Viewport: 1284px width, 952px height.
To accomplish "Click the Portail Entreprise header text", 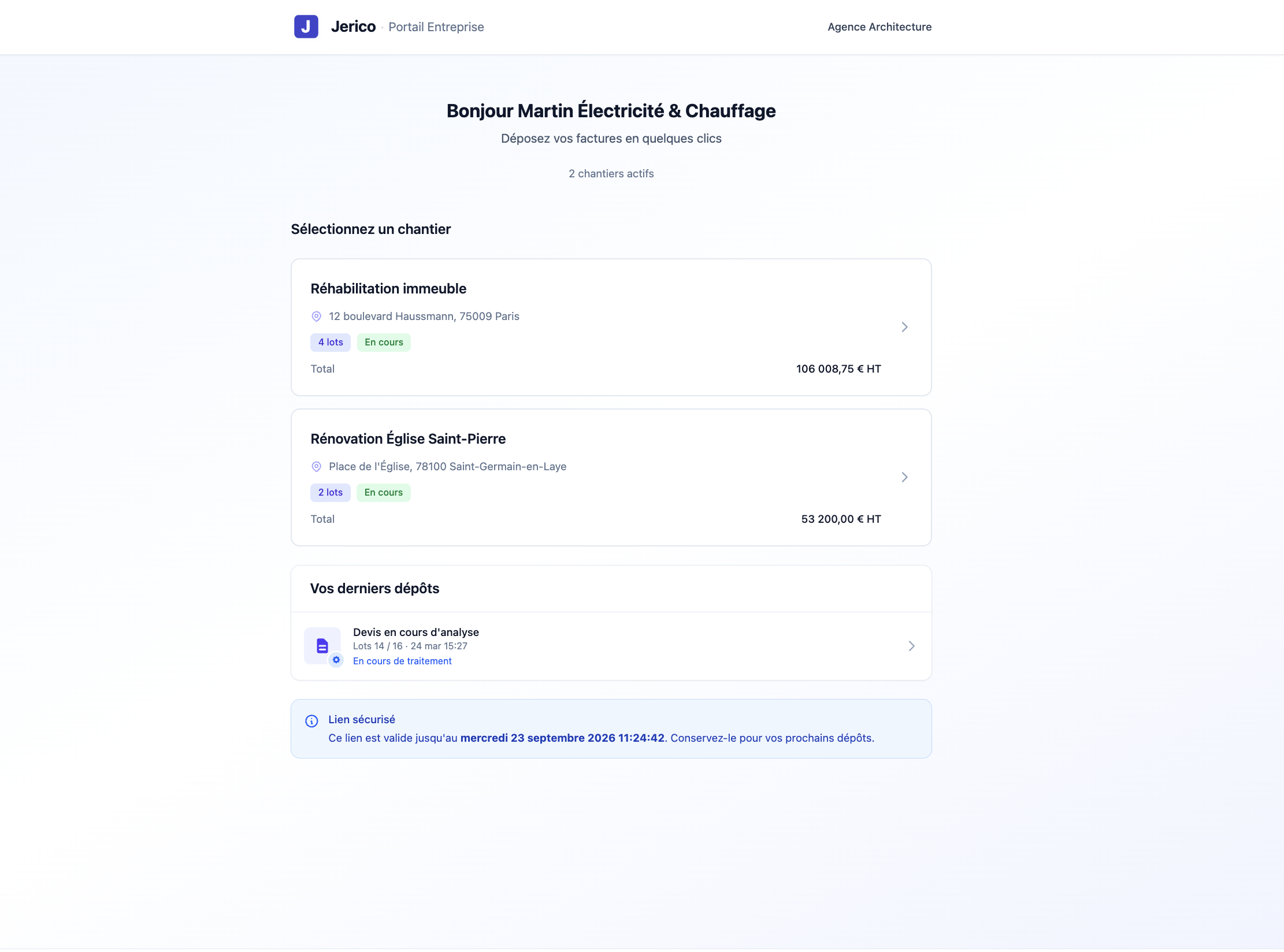I will pyautogui.click(x=436, y=27).
